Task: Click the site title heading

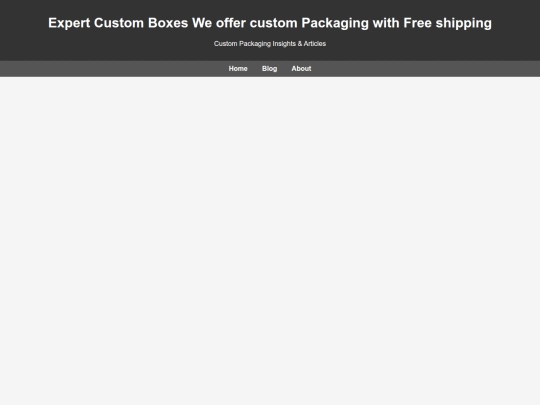Action: coord(270,23)
